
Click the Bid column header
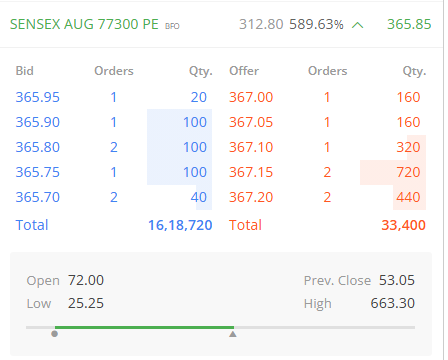coord(25,71)
